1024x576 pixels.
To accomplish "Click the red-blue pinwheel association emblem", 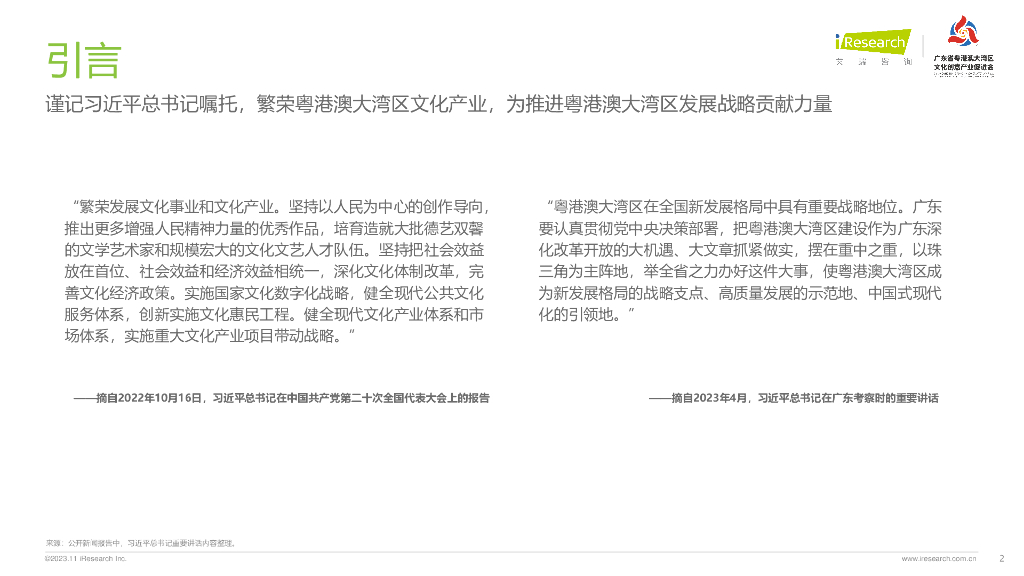I will click(x=963, y=32).
